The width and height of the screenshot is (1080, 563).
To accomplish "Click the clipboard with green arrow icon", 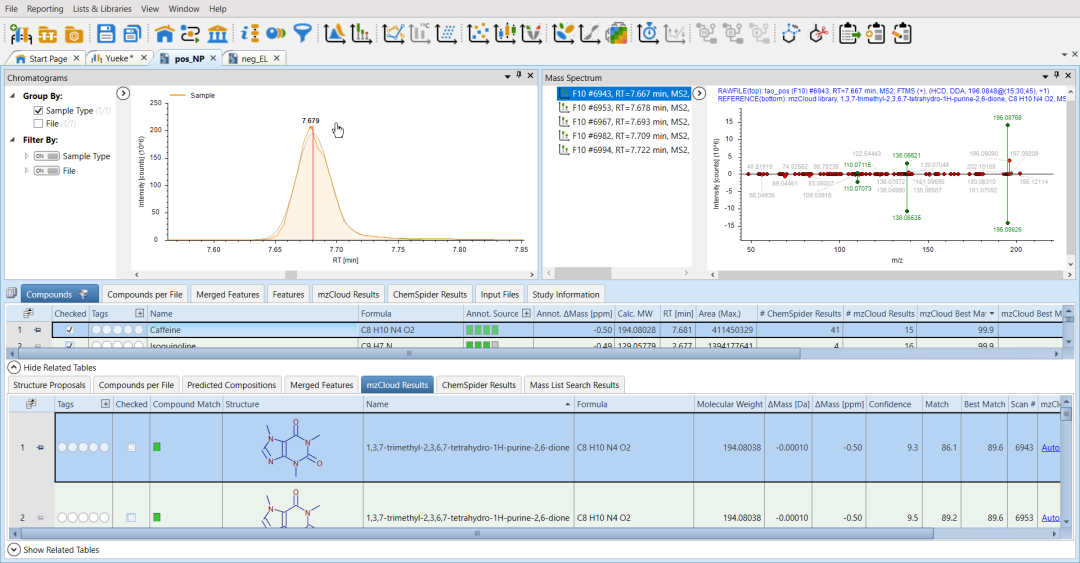I will coord(849,33).
